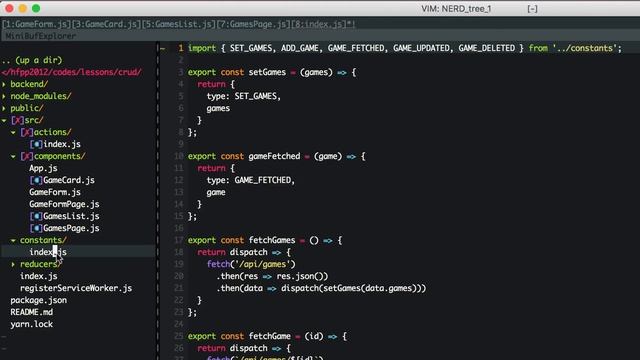Viewport: 640px width, 360px height.
Task: Click 'res.json()' on line 20
Action: pos(302,276)
